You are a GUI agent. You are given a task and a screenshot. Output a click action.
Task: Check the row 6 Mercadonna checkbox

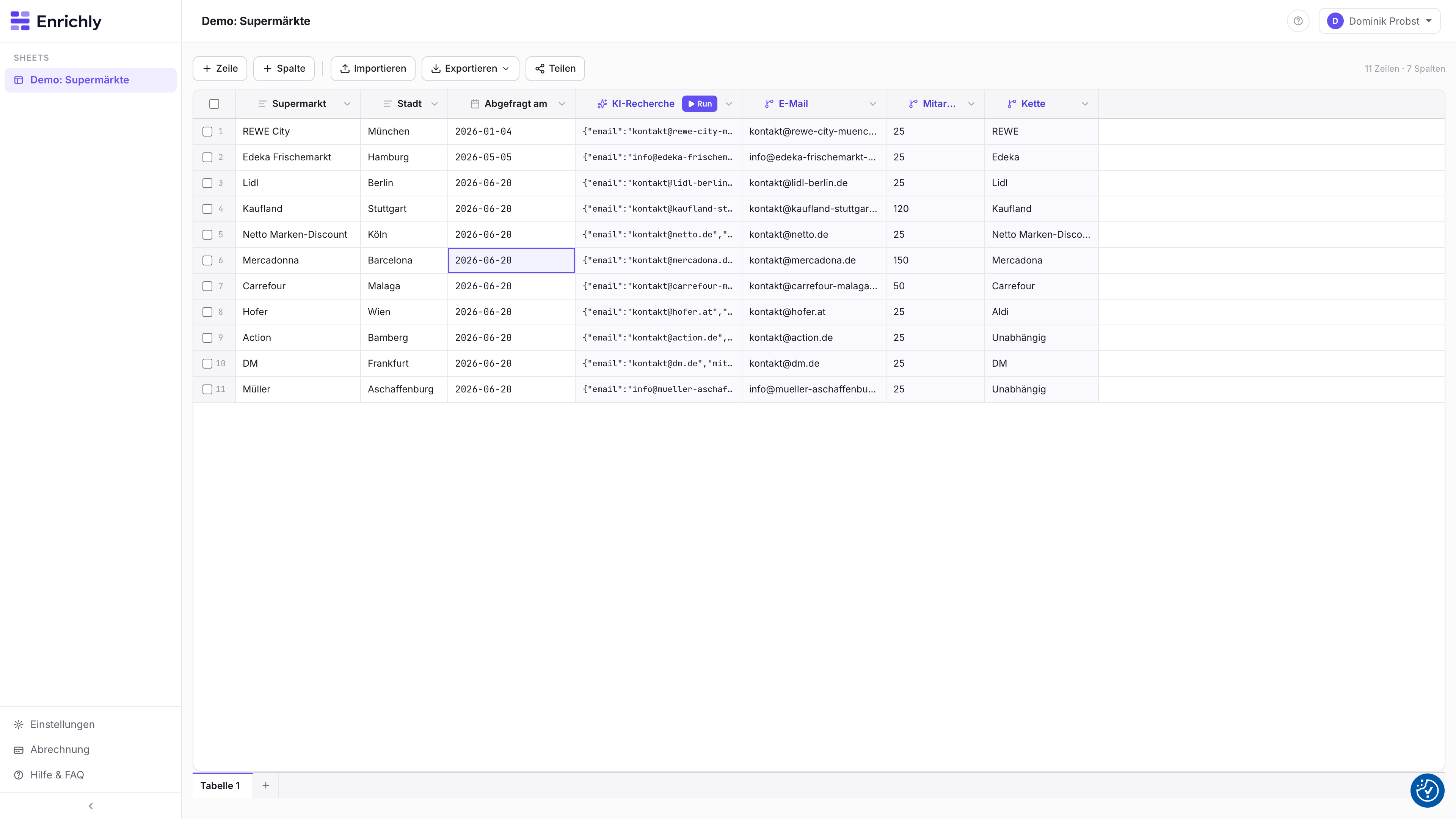click(207, 260)
